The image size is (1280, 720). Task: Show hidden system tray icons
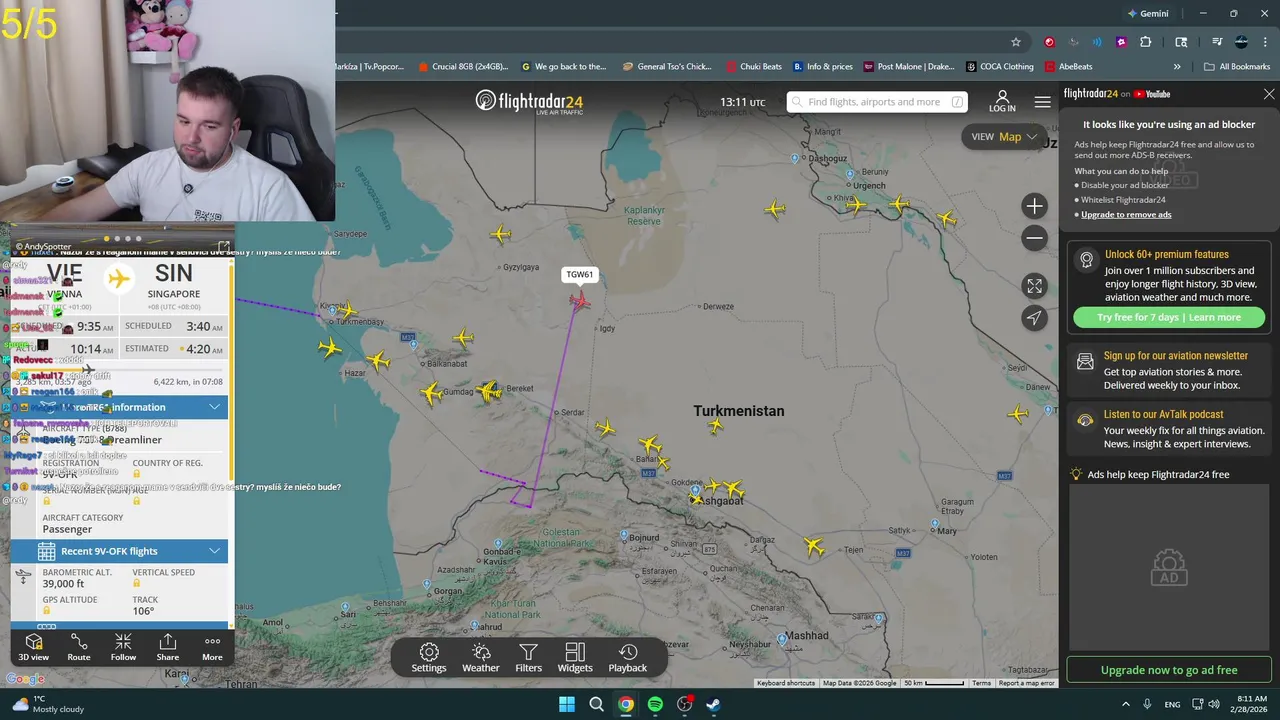1125,704
